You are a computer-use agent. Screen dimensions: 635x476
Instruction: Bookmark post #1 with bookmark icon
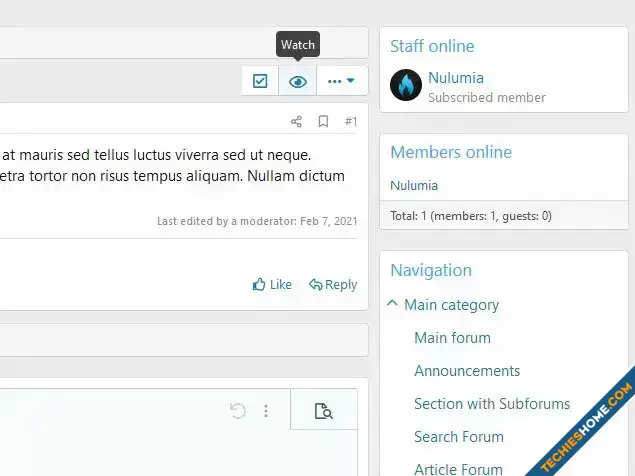[x=323, y=122]
